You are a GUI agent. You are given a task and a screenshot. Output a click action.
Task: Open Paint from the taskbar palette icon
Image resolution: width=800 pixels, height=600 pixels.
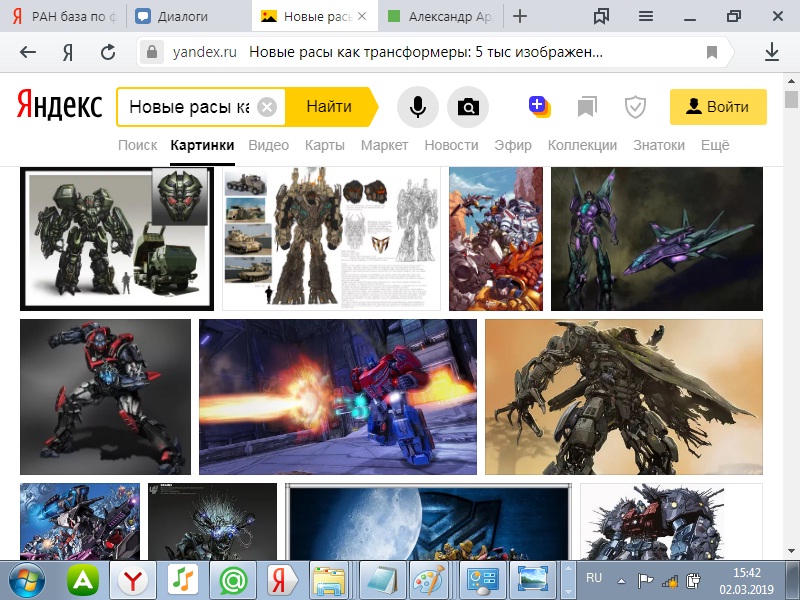pyautogui.click(x=429, y=581)
